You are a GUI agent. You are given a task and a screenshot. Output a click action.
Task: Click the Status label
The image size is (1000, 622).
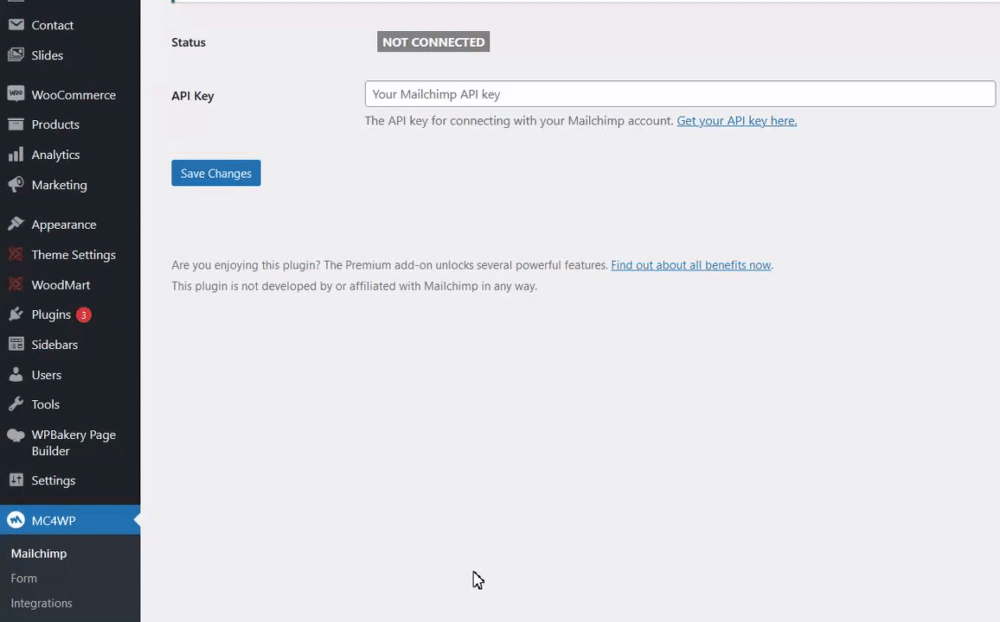tap(188, 42)
